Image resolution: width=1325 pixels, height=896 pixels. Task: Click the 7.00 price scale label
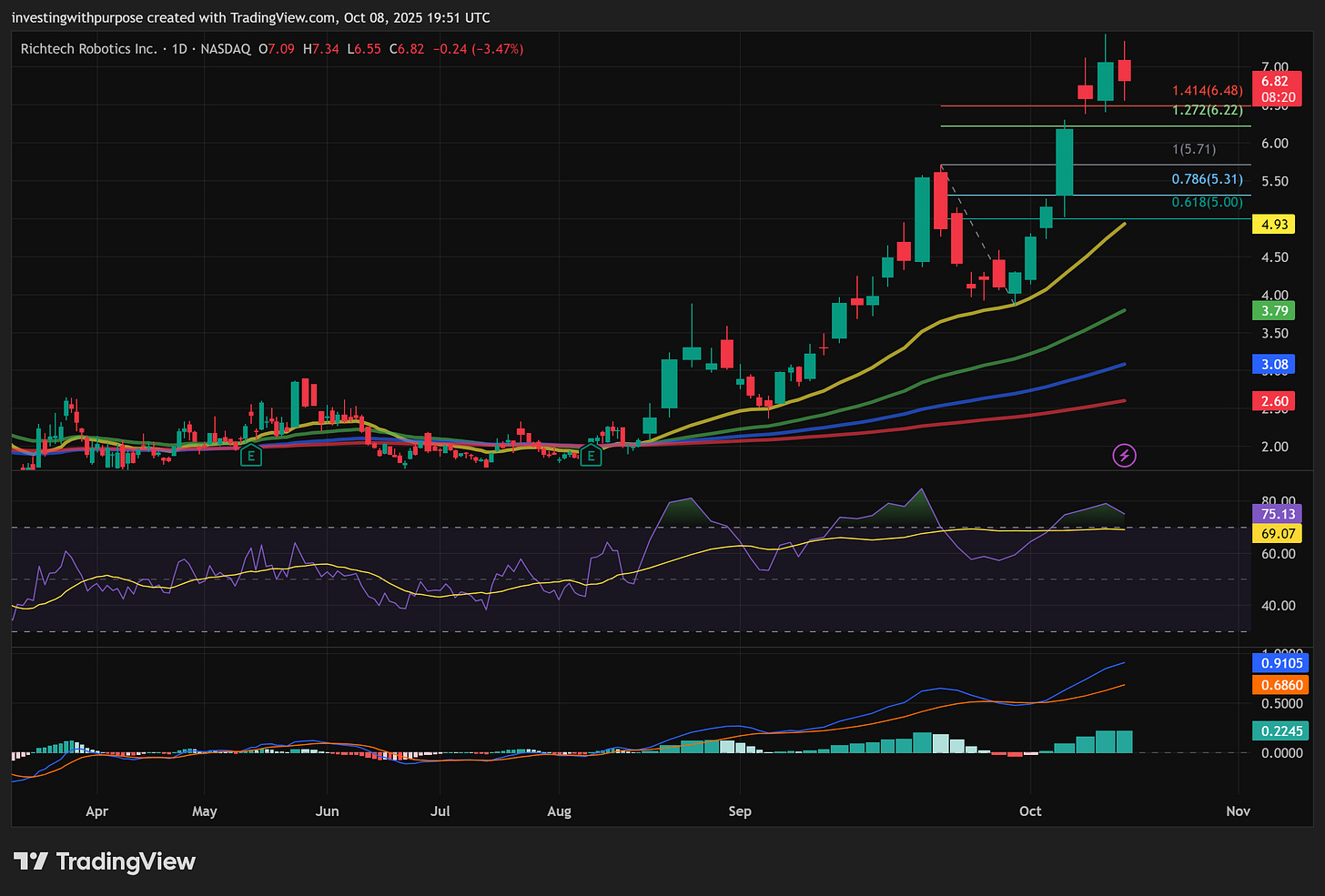(1275, 66)
